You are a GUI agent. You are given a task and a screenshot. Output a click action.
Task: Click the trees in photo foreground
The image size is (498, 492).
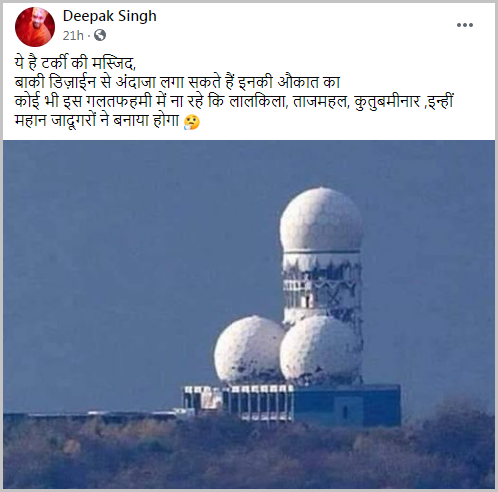point(249,455)
